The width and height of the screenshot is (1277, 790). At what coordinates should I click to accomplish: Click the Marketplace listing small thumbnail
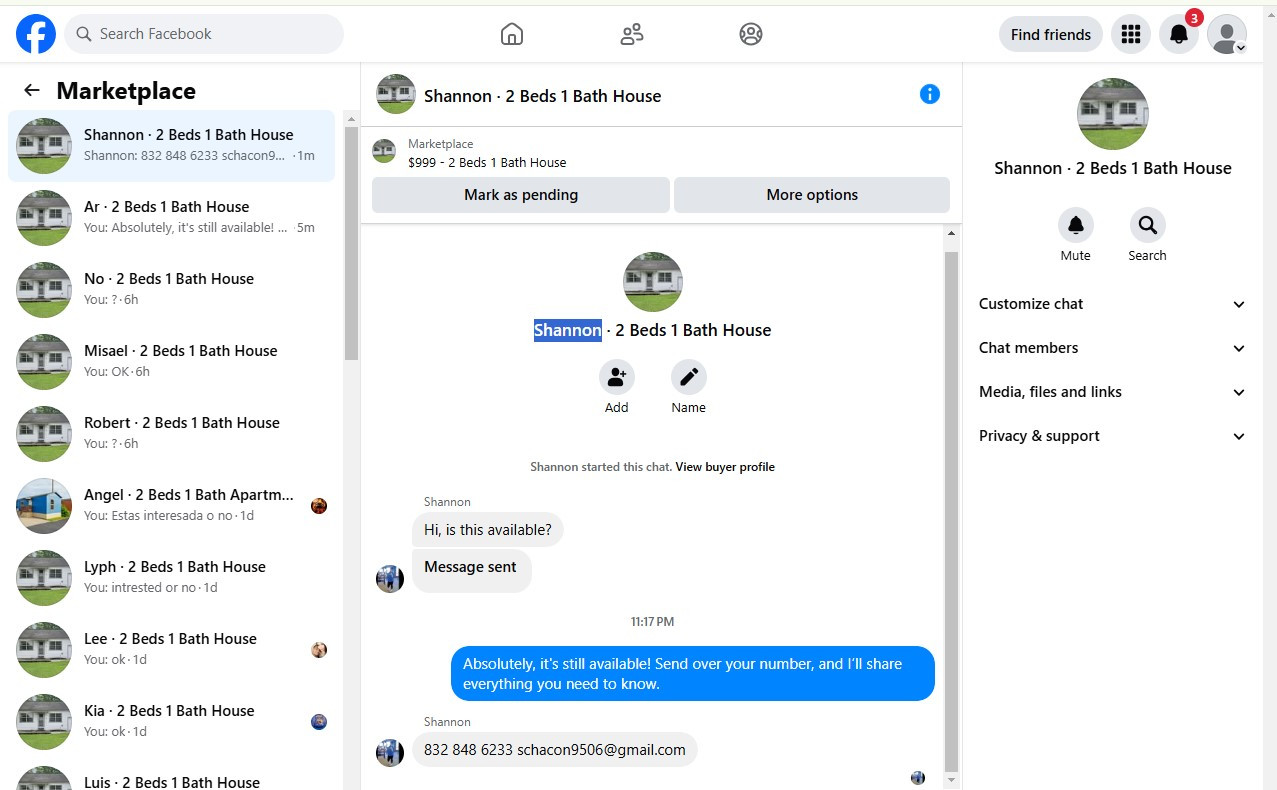click(384, 151)
